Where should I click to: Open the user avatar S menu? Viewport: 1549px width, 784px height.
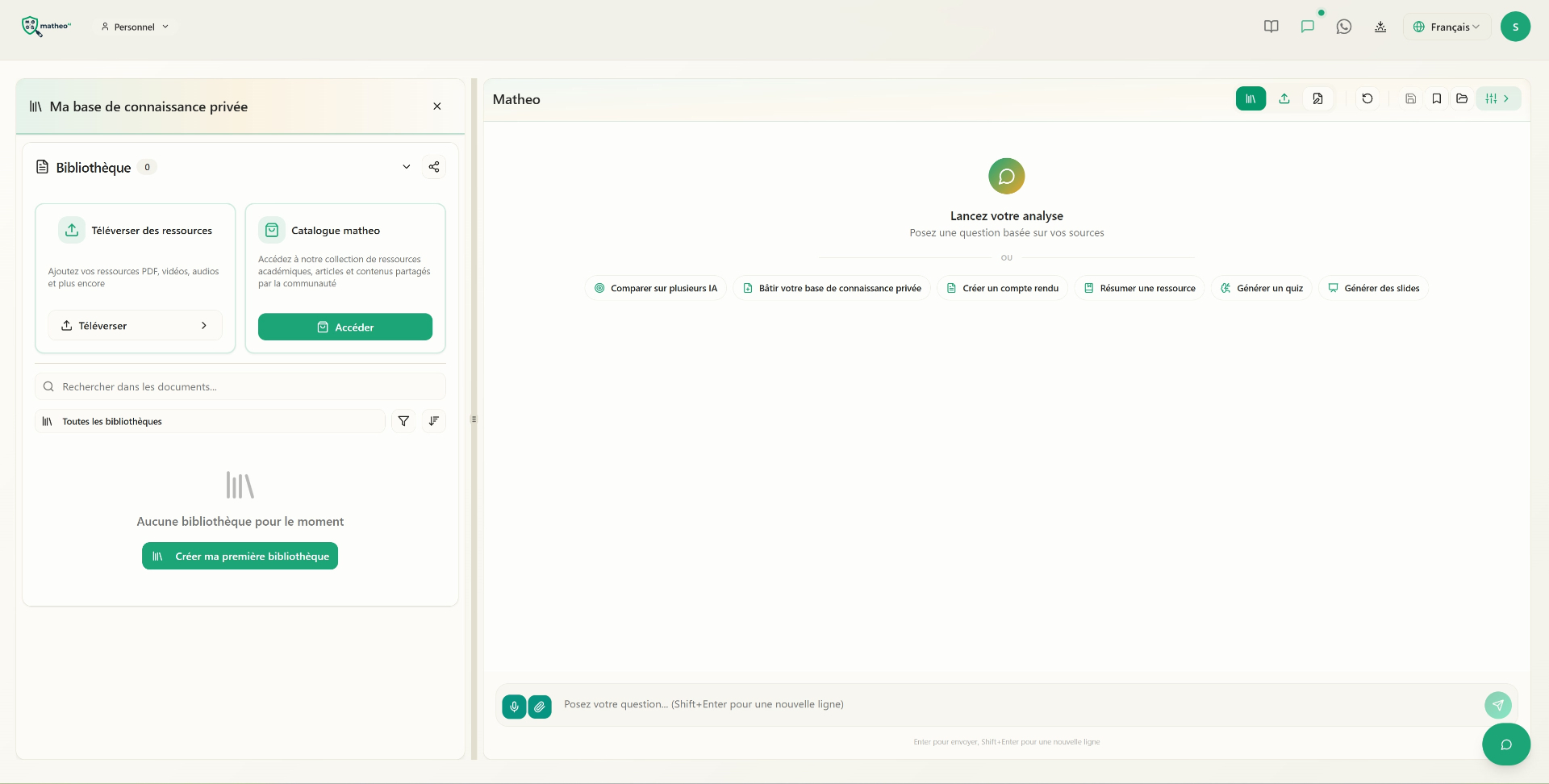tap(1515, 27)
